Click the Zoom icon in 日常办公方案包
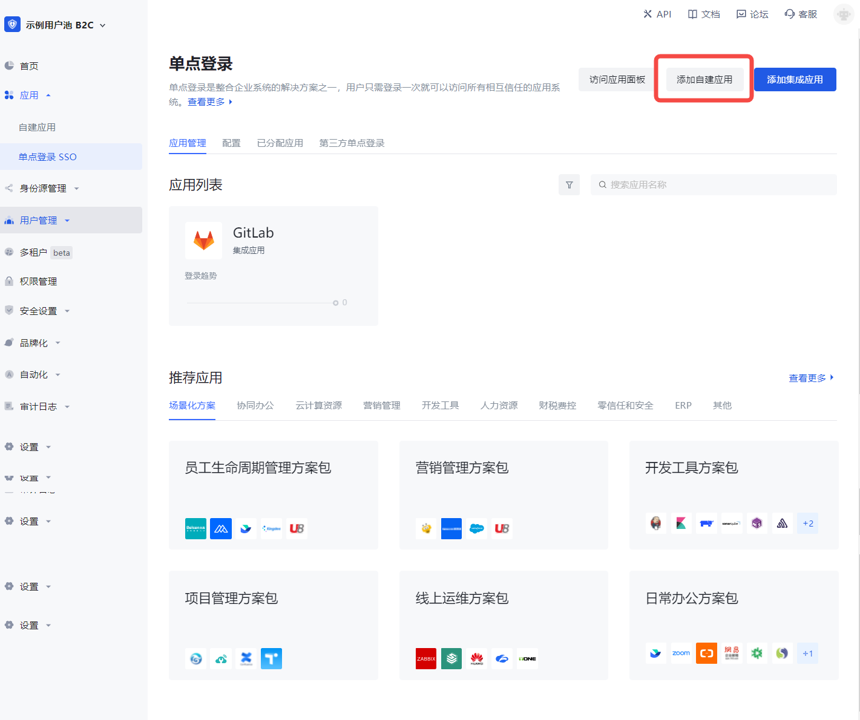The image size is (860, 720). [x=681, y=653]
